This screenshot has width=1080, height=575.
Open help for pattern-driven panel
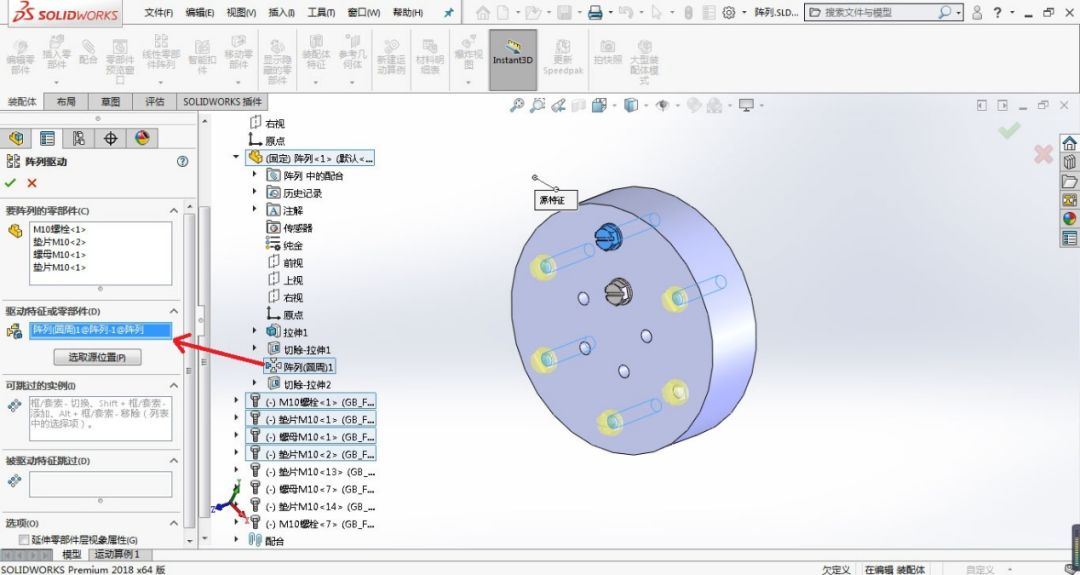pyautogui.click(x=182, y=161)
